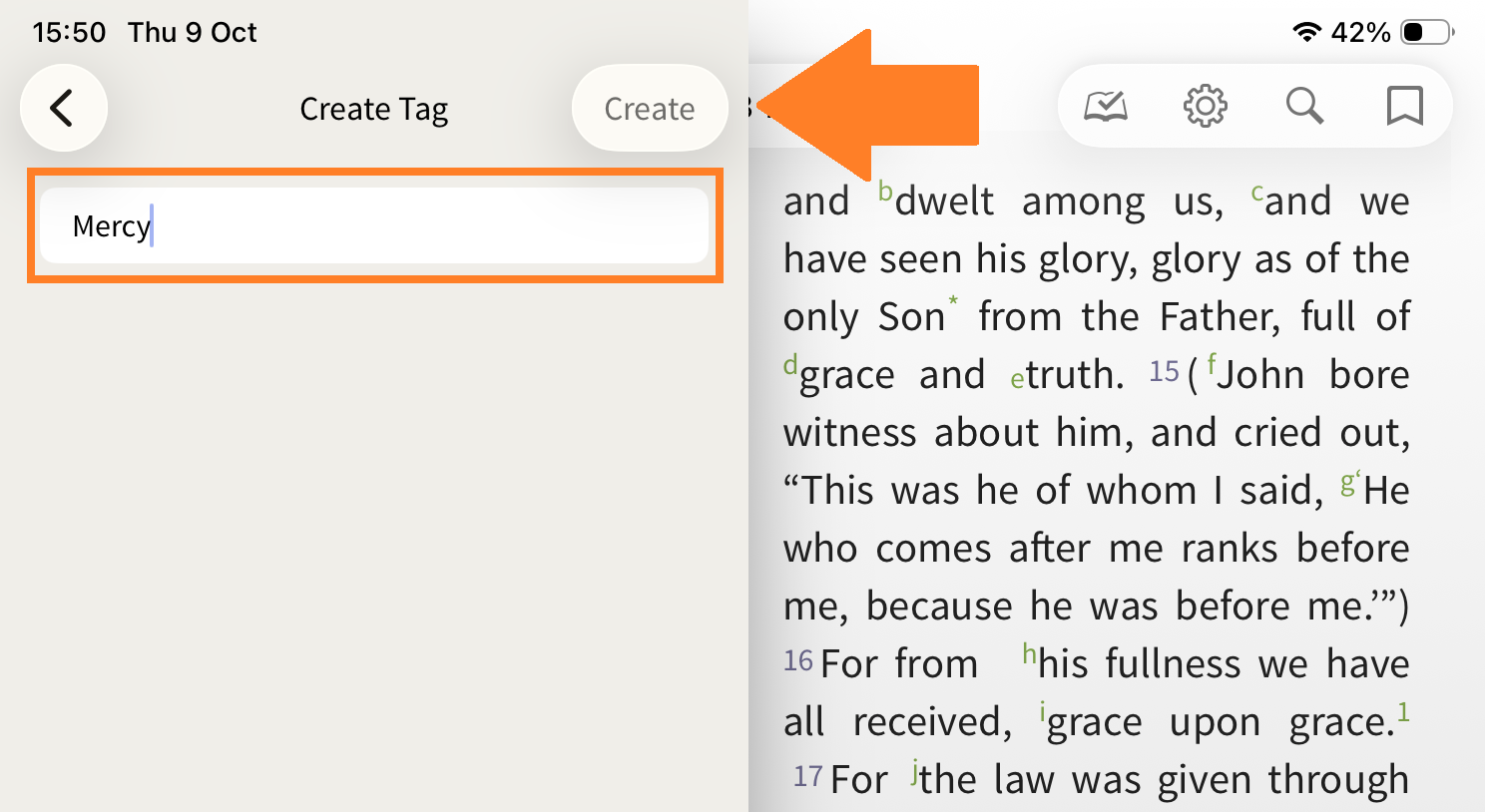Select verse number 15
This screenshot has width=1485, height=812.
click(1164, 372)
